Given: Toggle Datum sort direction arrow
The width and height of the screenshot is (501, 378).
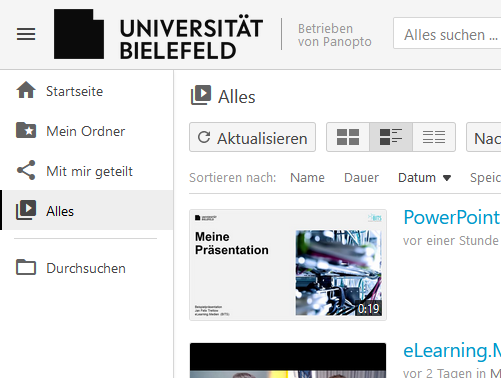Looking at the screenshot, I should point(447,178).
